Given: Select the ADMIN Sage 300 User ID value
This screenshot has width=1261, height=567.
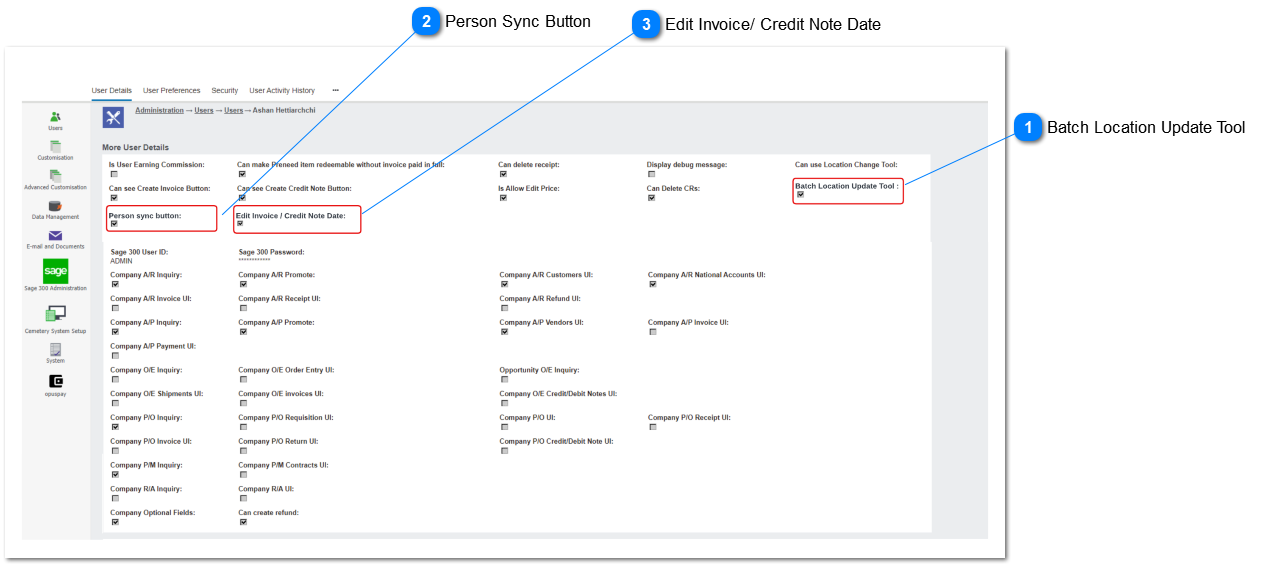Looking at the screenshot, I should 121,261.
